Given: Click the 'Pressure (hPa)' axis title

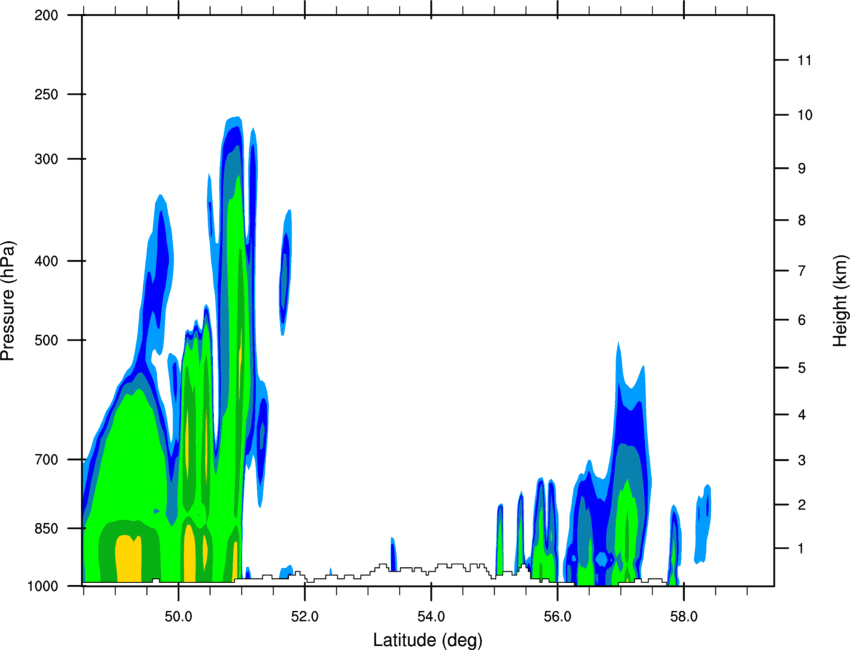Looking at the screenshot, I should click(8, 301).
